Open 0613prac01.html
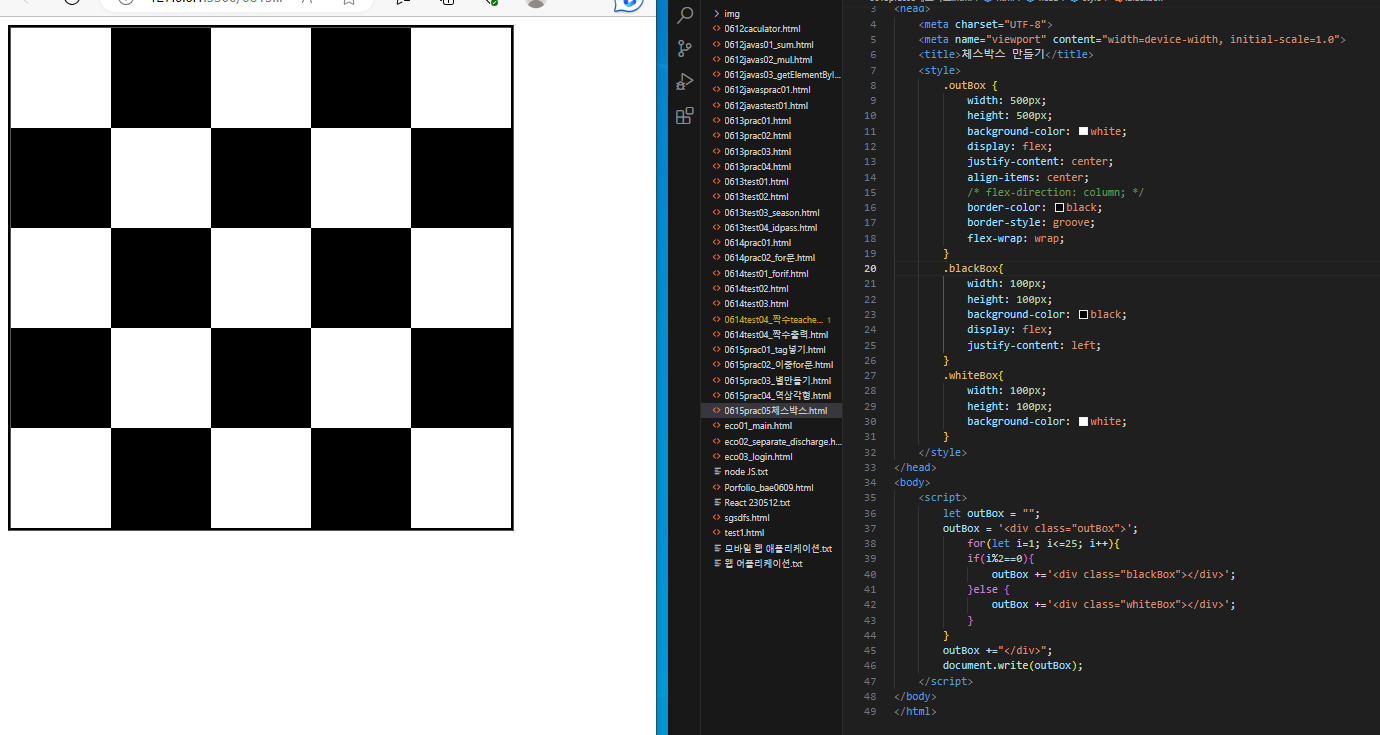The image size is (1380, 735). click(x=757, y=120)
